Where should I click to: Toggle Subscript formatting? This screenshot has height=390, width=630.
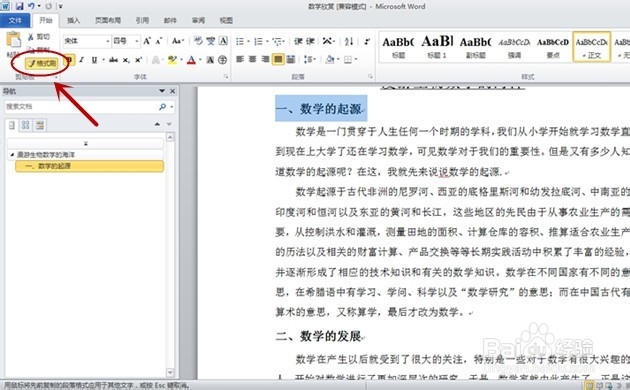(x=126, y=60)
